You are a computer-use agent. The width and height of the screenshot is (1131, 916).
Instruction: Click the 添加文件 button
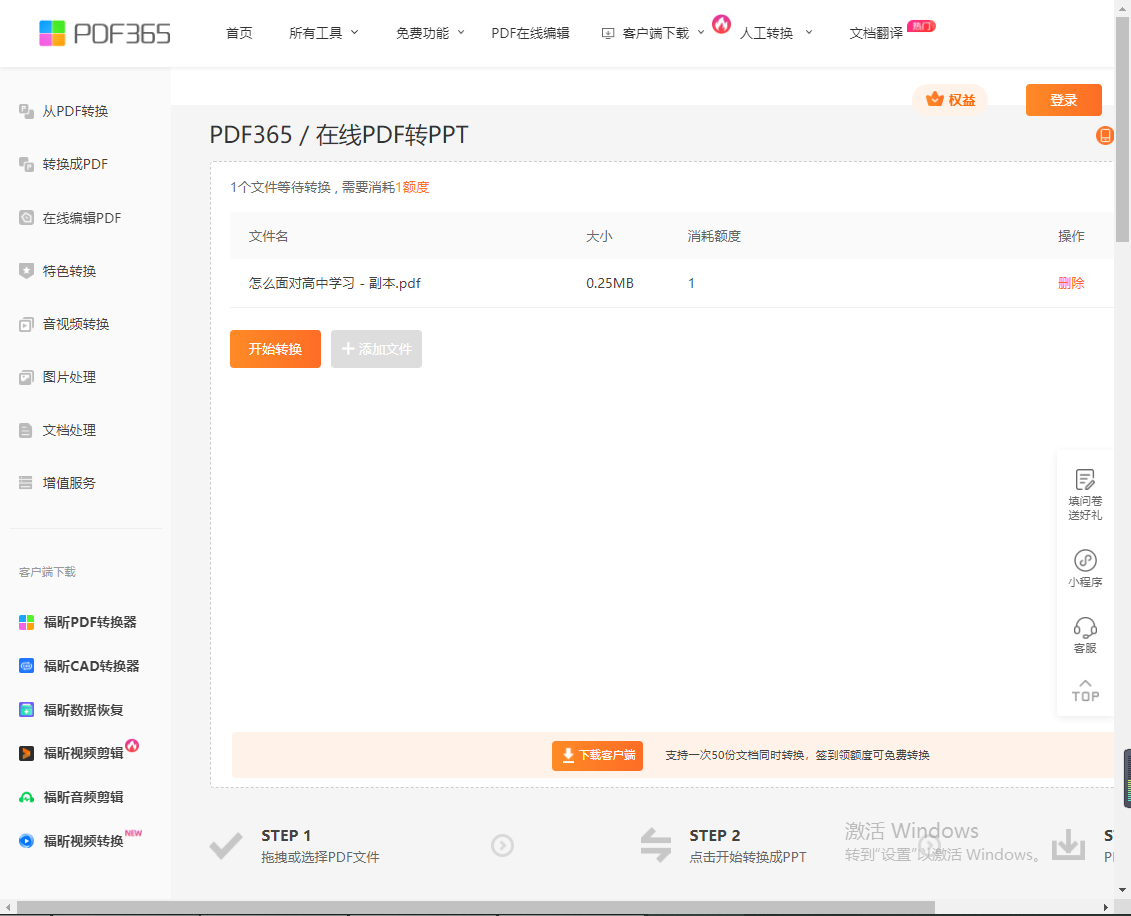376,349
